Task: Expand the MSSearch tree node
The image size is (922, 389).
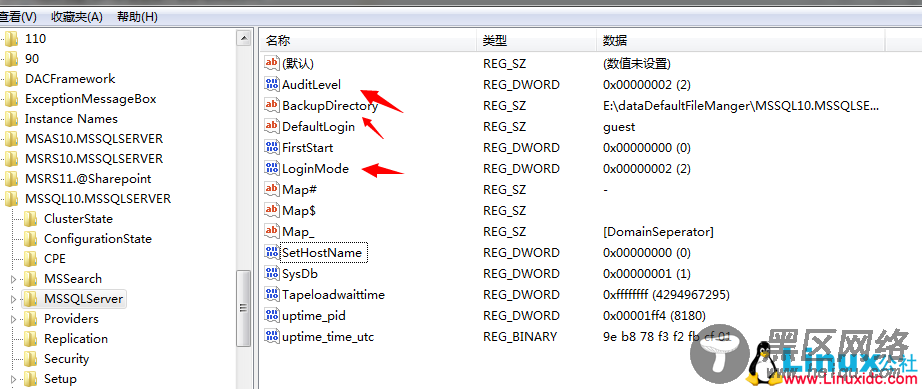Action: click(14, 279)
